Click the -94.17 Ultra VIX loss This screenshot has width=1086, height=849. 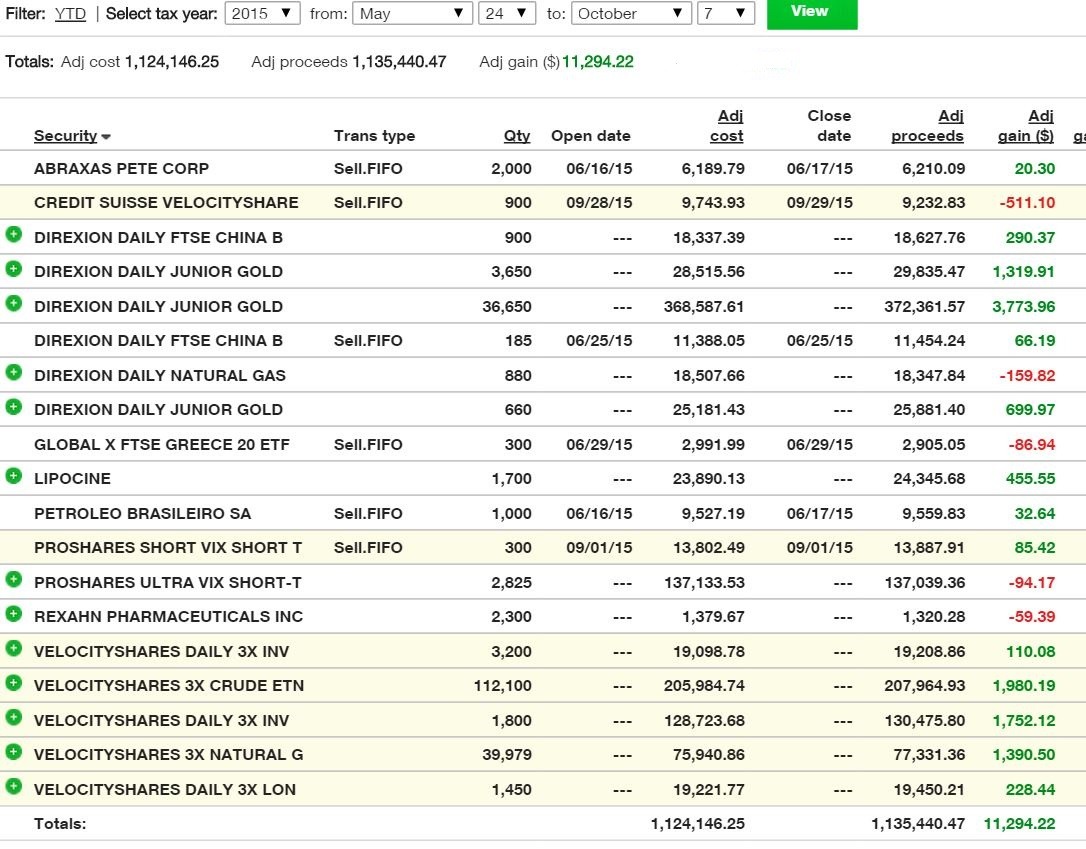click(x=1032, y=582)
